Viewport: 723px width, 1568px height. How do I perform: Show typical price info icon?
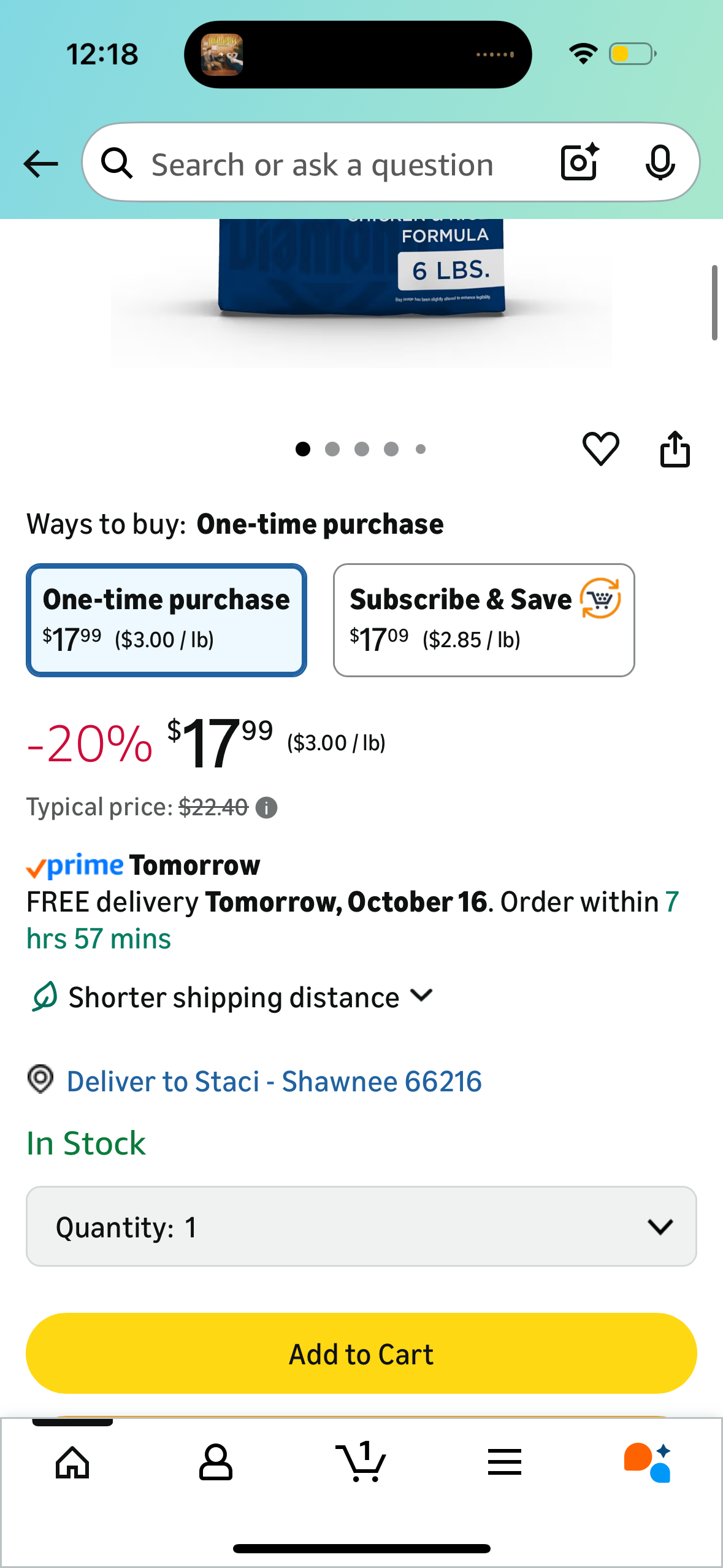tap(267, 808)
